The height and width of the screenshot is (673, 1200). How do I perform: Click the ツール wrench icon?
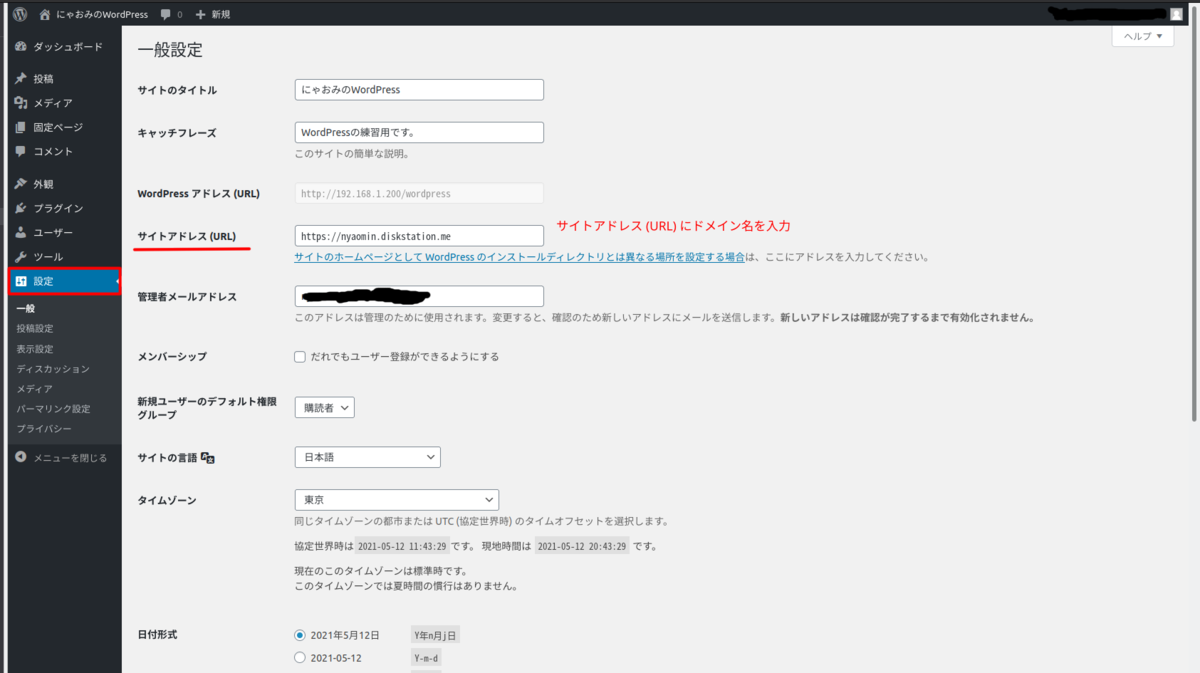(x=21, y=257)
